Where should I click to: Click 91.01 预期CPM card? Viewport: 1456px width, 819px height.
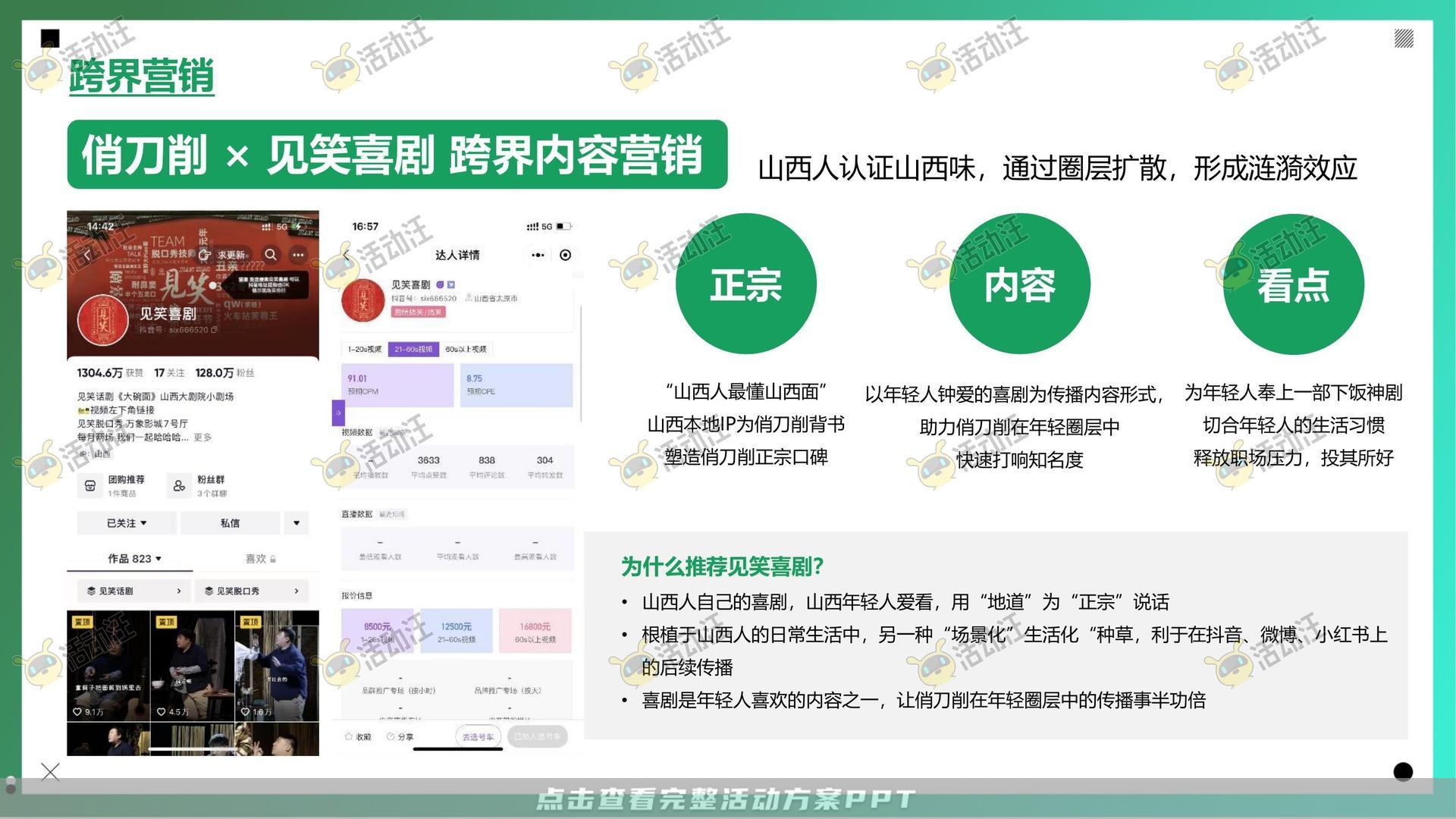pyautogui.click(x=397, y=385)
